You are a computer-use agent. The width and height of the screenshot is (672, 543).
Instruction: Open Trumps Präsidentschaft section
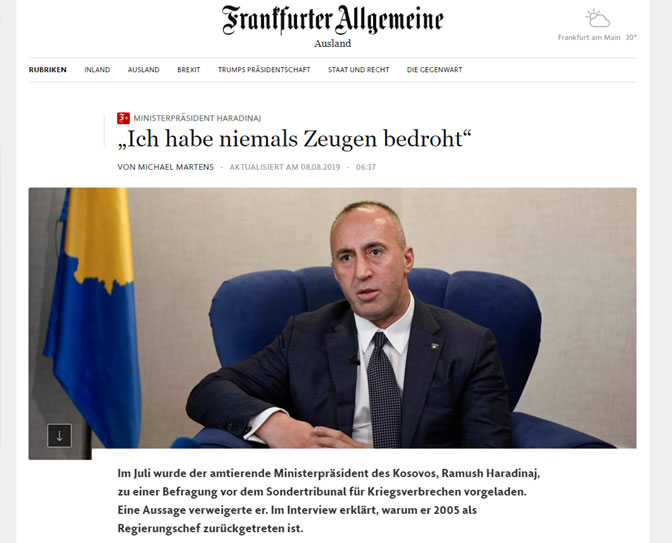[264, 69]
